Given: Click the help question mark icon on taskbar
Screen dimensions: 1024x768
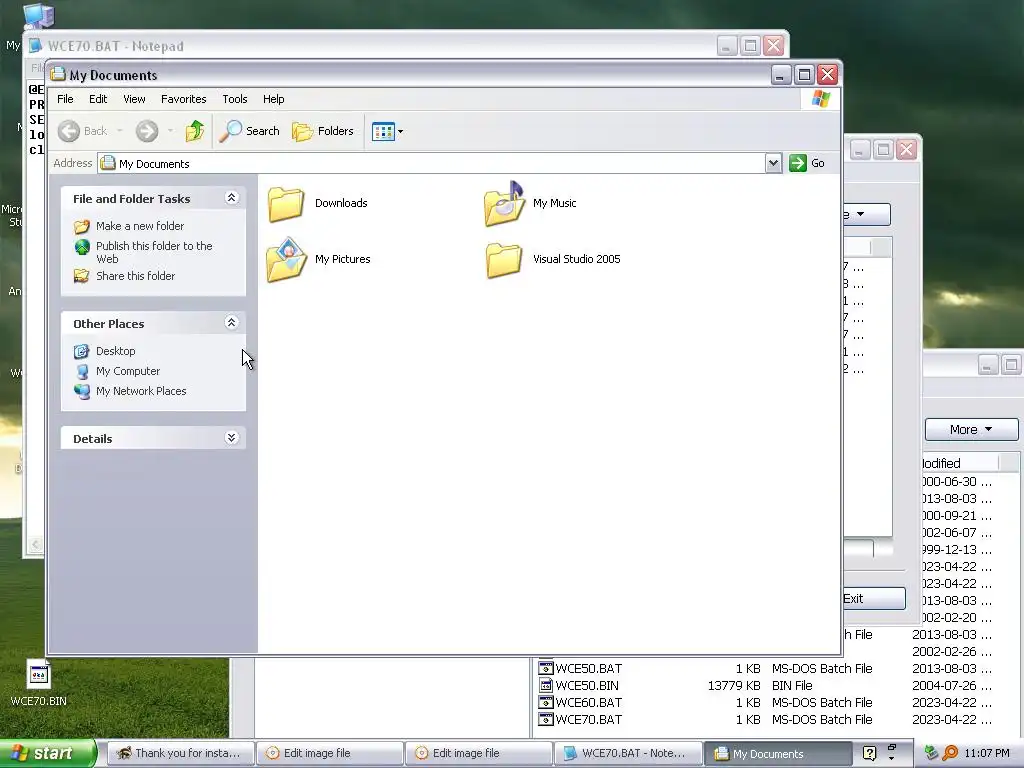Looking at the screenshot, I should (x=869, y=754).
